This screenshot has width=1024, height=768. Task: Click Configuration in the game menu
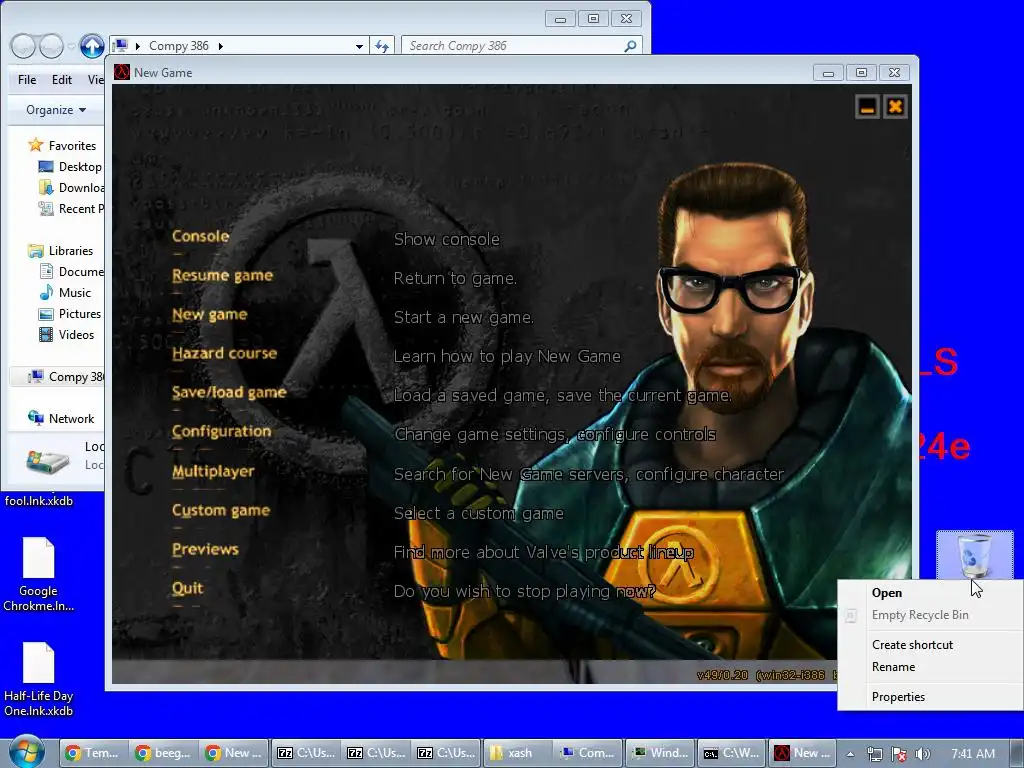pos(221,432)
